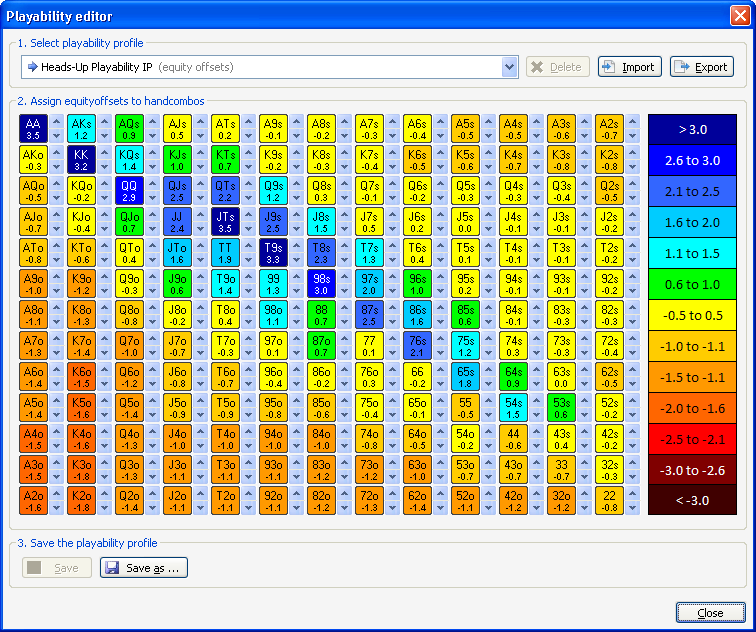Click the Save as … button
The width and height of the screenshot is (756, 632).
tap(144, 568)
